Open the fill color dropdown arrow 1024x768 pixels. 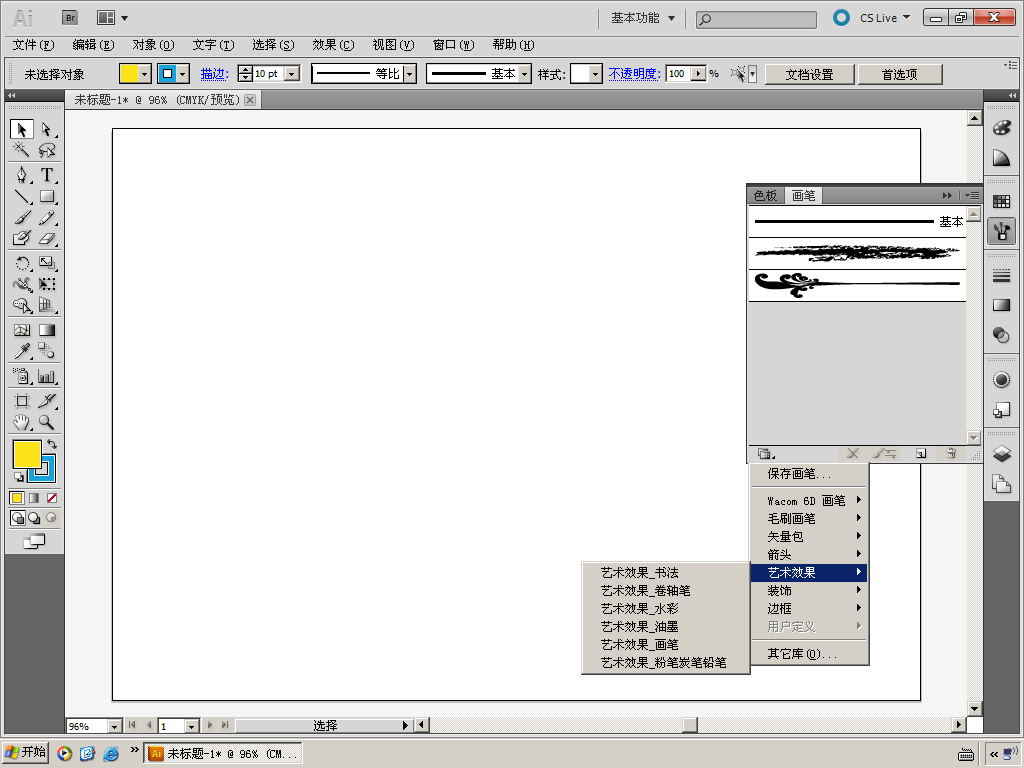(x=145, y=74)
